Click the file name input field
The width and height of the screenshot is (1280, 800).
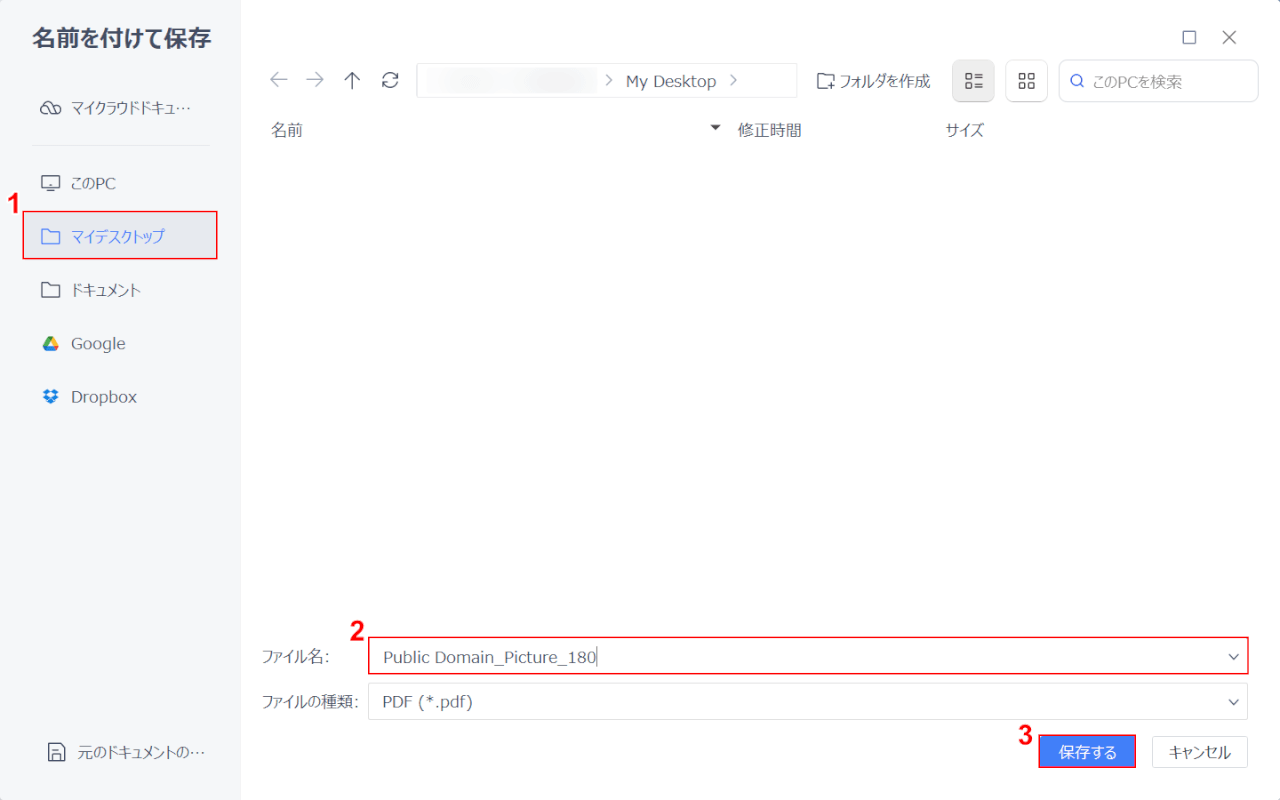(808, 656)
